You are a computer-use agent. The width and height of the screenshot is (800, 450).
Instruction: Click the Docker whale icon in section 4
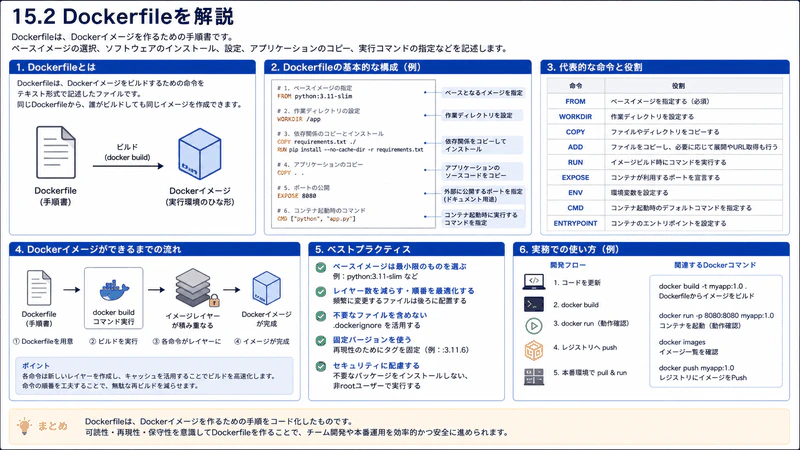114,292
